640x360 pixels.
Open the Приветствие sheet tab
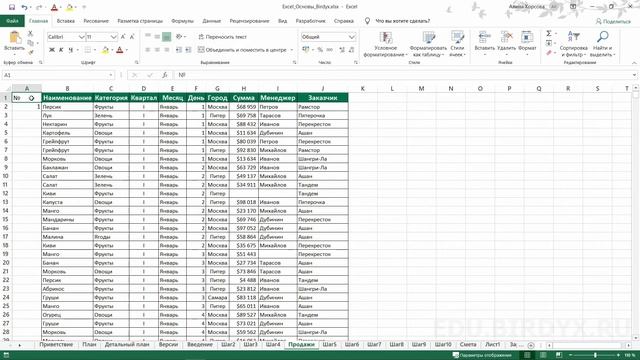(x=56, y=344)
